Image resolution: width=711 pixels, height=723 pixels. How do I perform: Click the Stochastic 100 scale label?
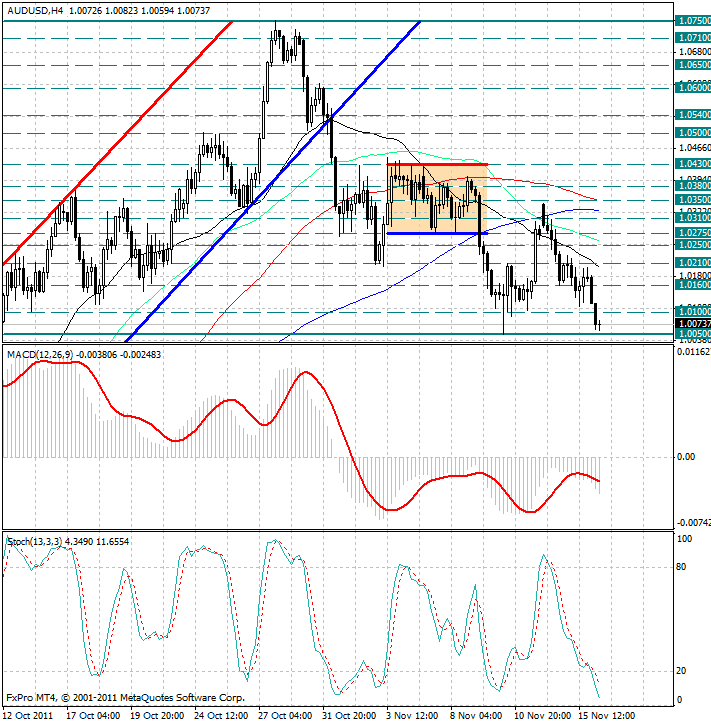[684, 539]
